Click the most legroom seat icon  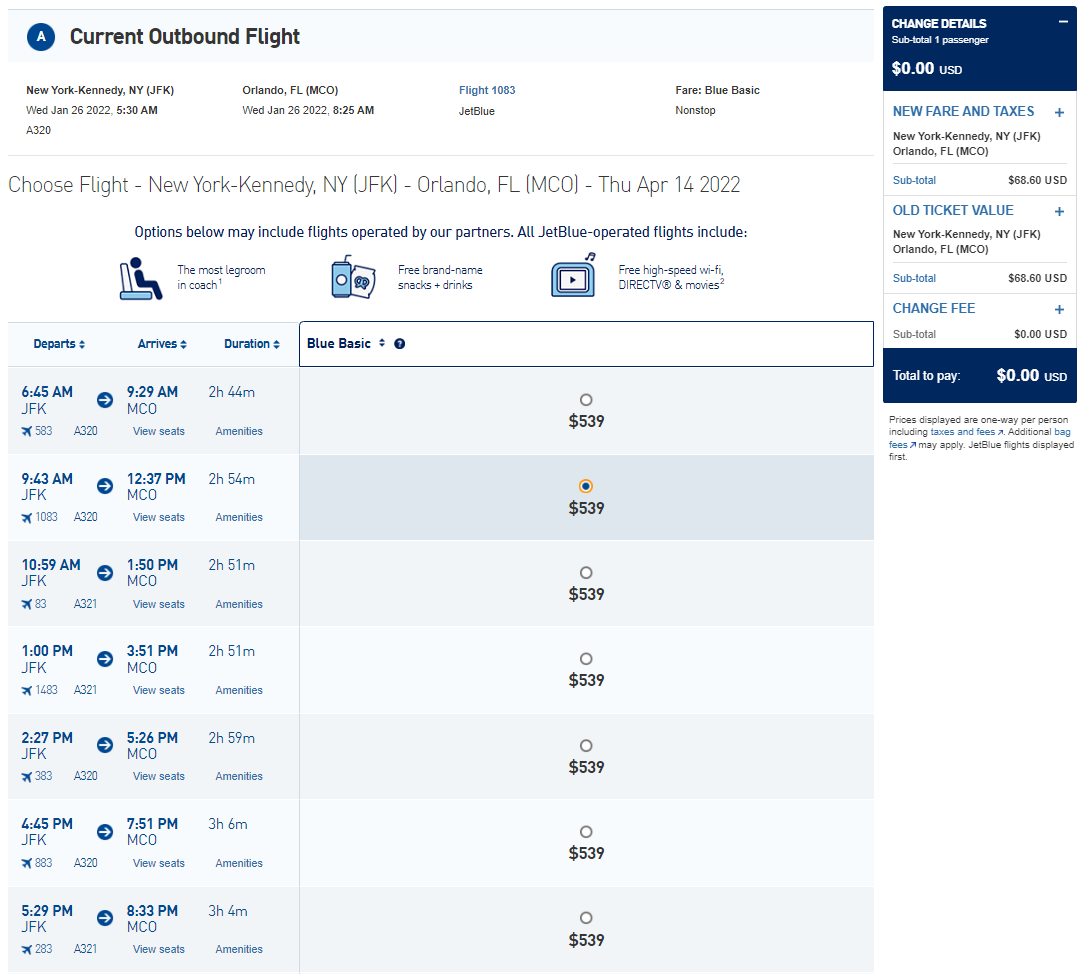click(x=140, y=278)
